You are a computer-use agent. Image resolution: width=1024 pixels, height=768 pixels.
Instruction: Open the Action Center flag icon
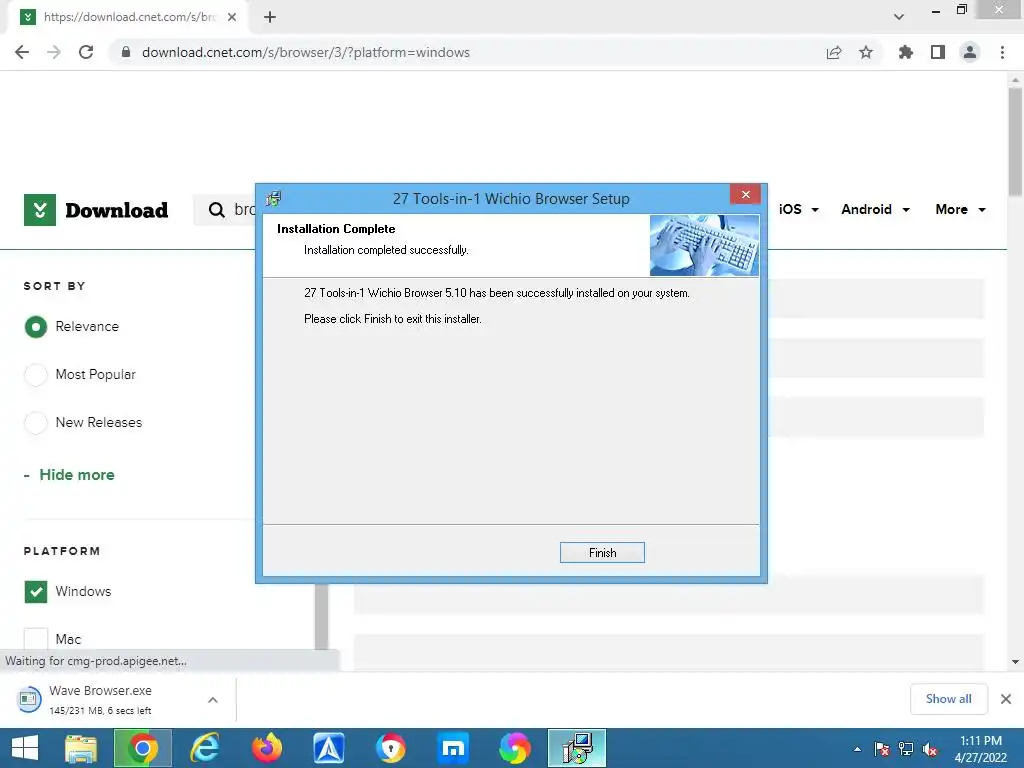point(882,749)
